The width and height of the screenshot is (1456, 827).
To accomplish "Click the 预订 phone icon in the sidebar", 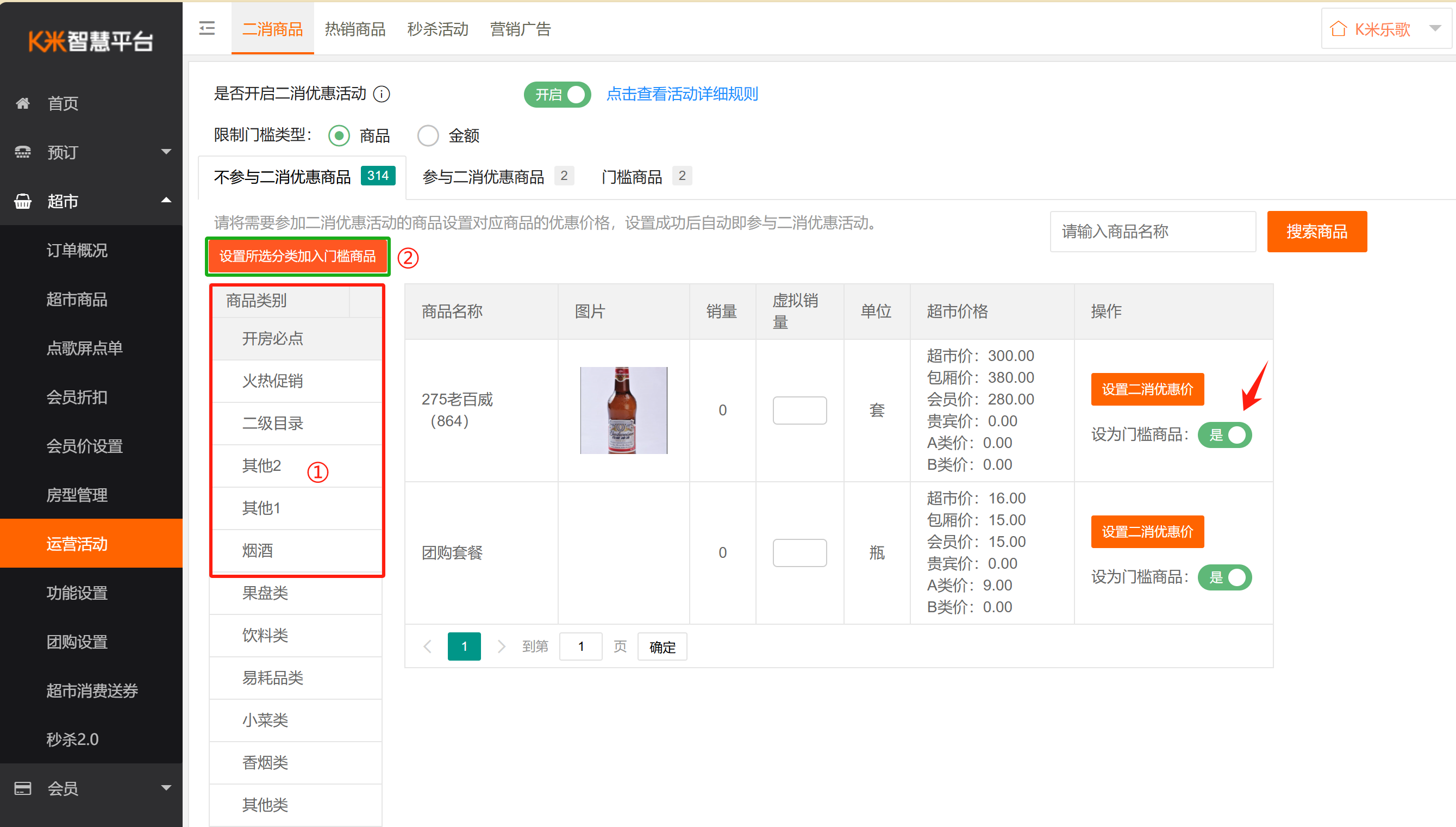I will 23,152.
